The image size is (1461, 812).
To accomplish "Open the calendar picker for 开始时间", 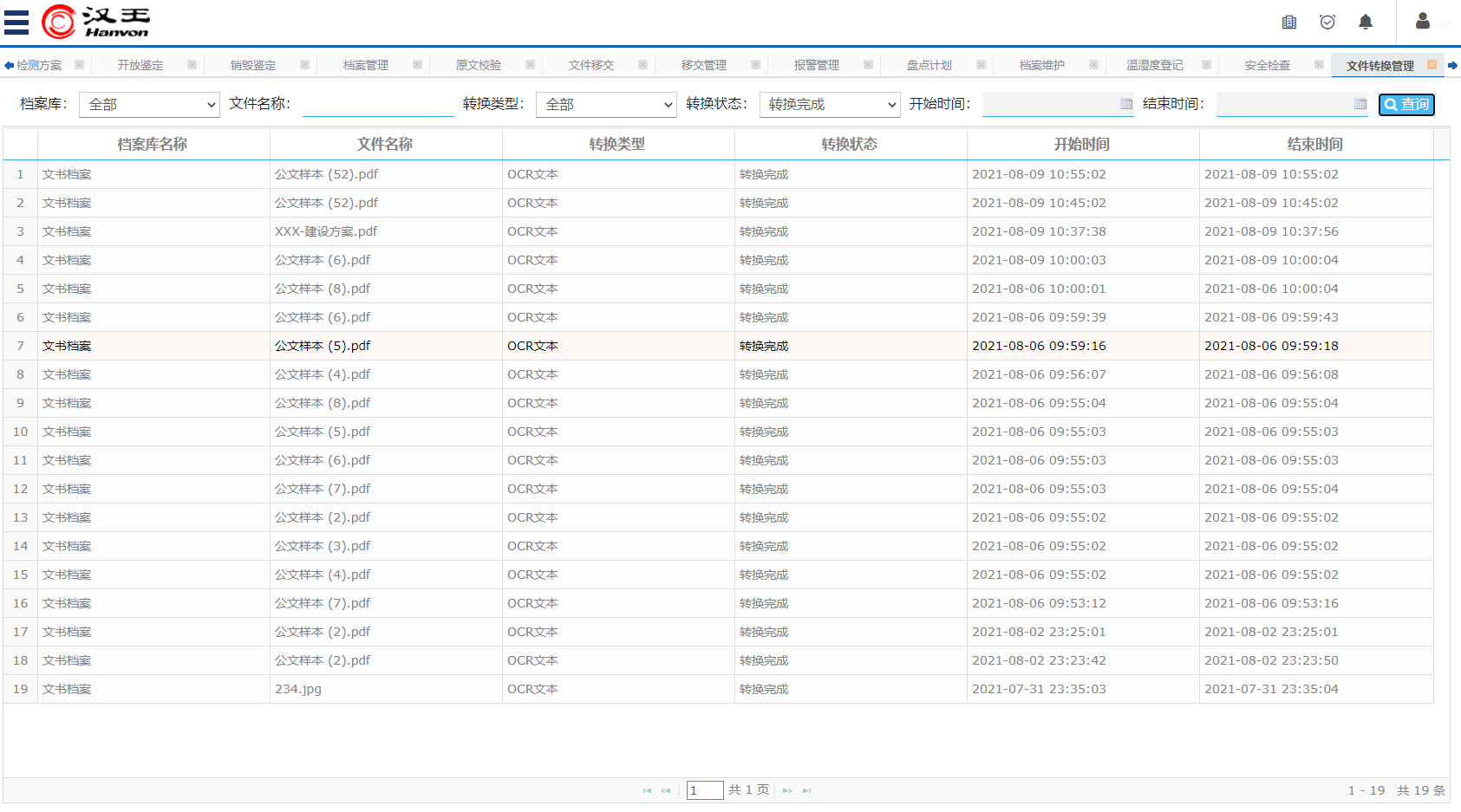I will (x=1126, y=104).
